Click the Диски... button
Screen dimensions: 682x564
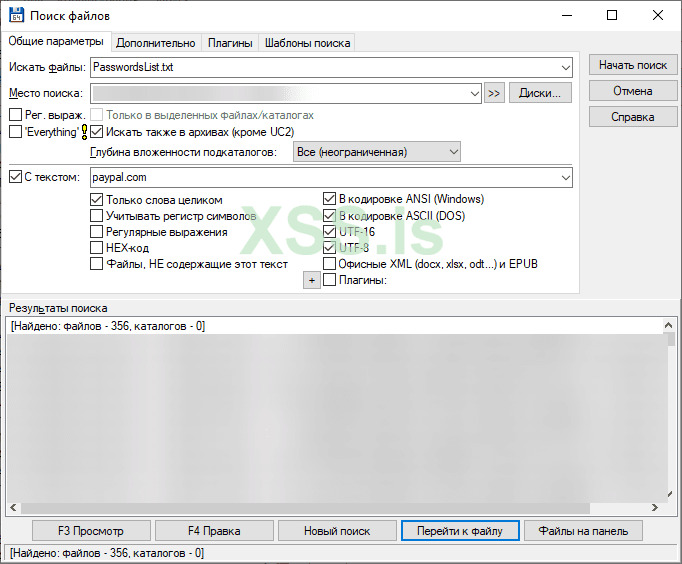click(540, 93)
